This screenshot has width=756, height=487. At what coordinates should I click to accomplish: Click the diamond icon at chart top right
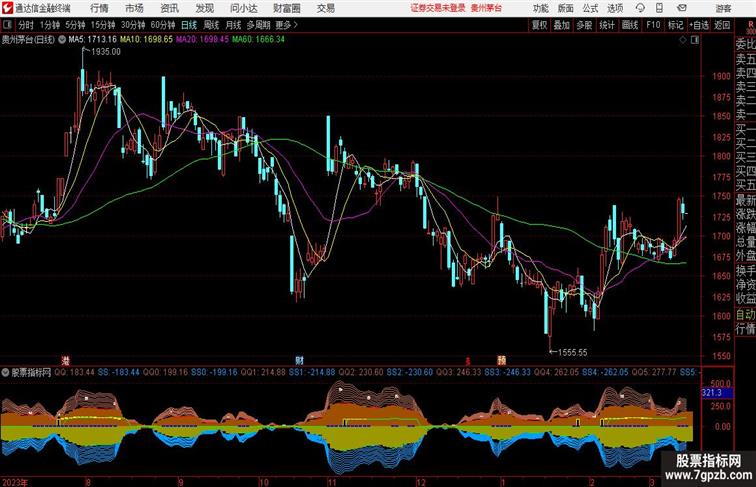coord(683,40)
